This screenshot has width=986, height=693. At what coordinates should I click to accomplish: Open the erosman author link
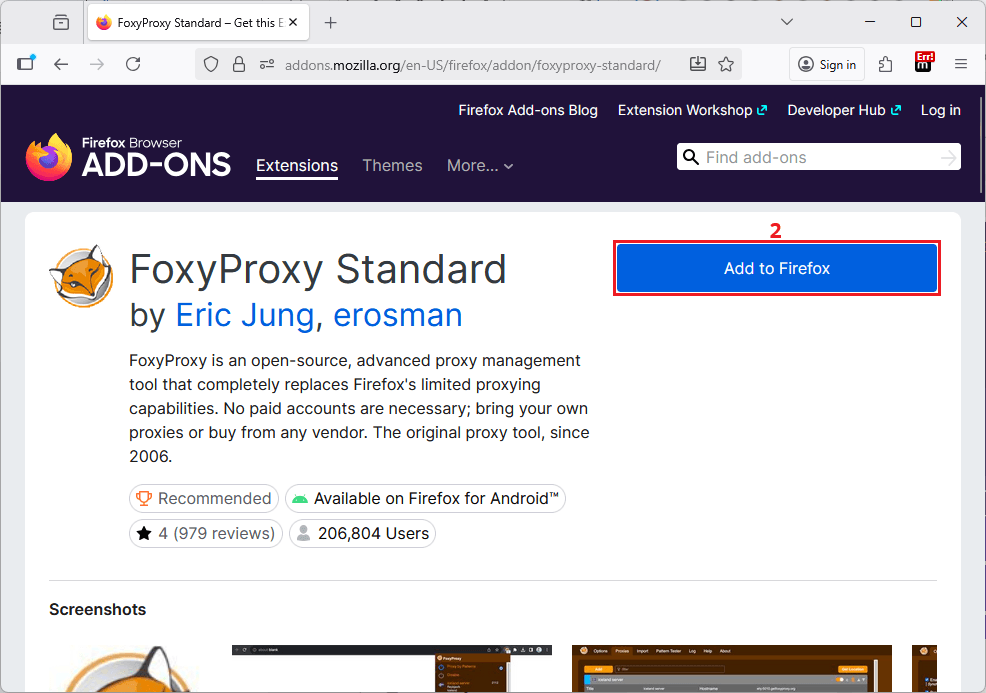coord(397,315)
